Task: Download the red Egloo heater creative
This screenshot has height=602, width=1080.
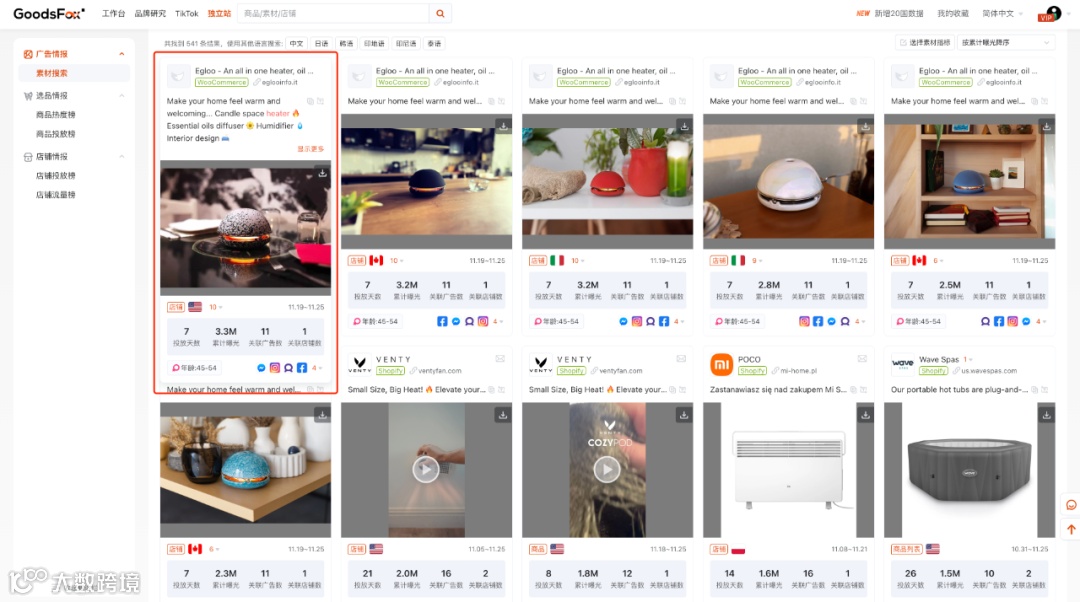Action: (x=684, y=127)
